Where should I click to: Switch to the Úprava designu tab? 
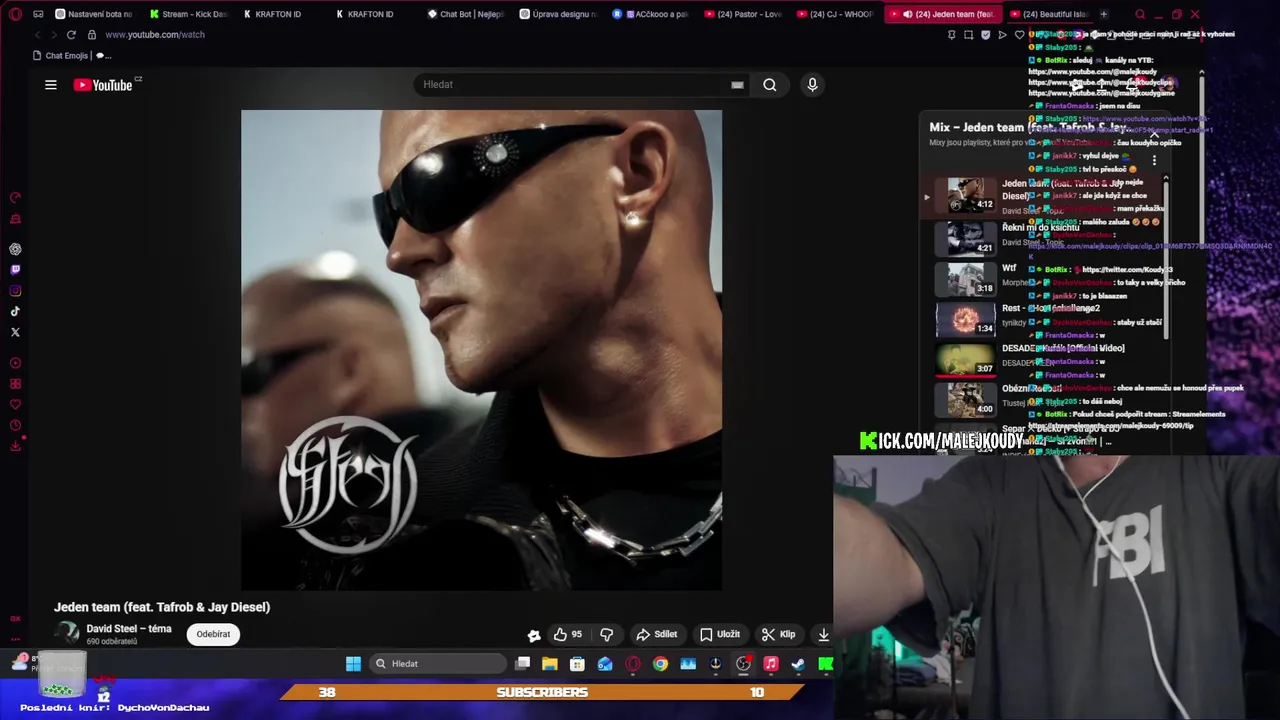click(x=558, y=14)
